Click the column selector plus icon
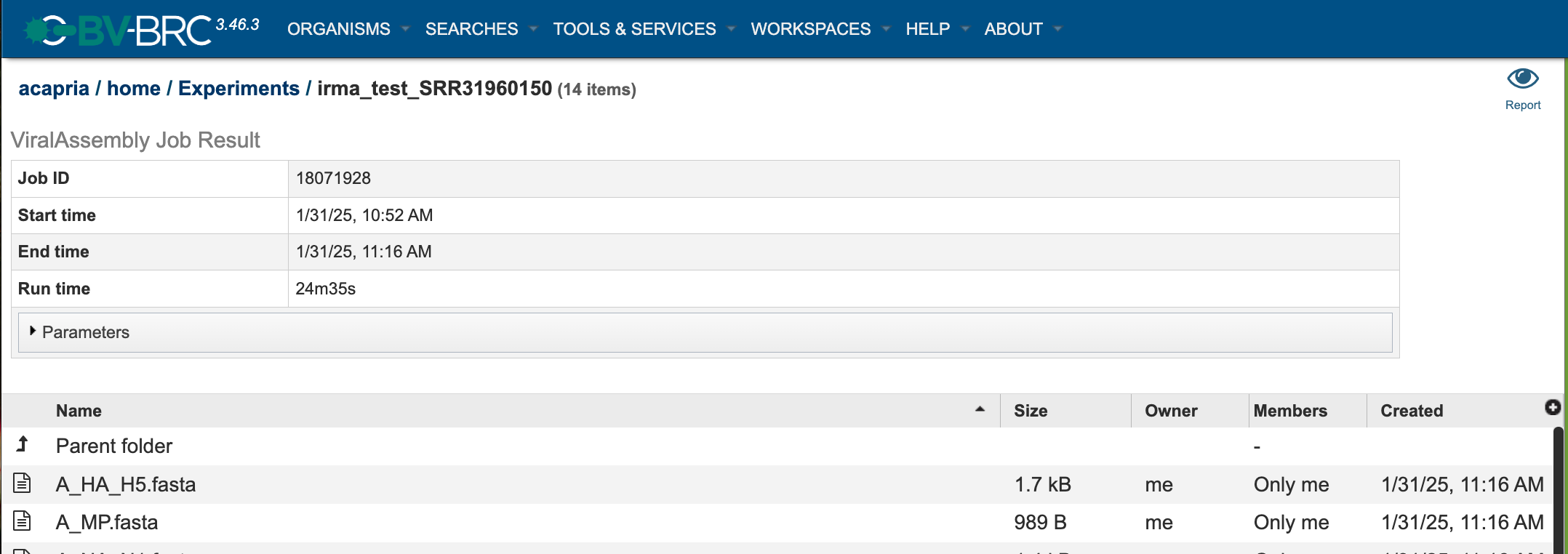1568x554 pixels. [x=1553, y=407]
